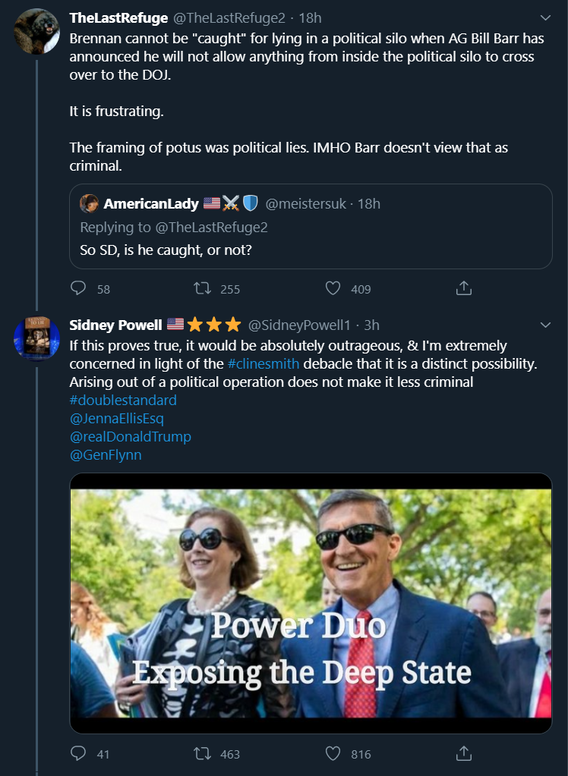
Task: Open TheLastRefuge profile avatar
Action: coord(37,31)
